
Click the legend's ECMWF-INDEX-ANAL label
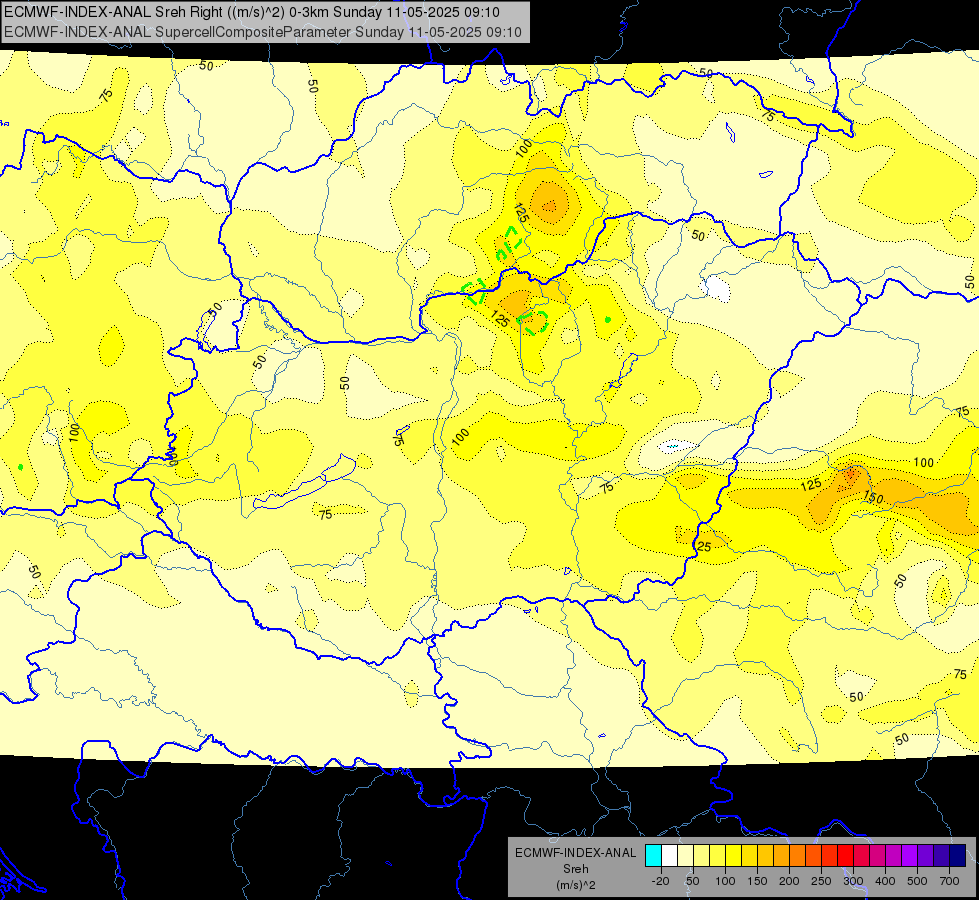click(x=576, y=853)
